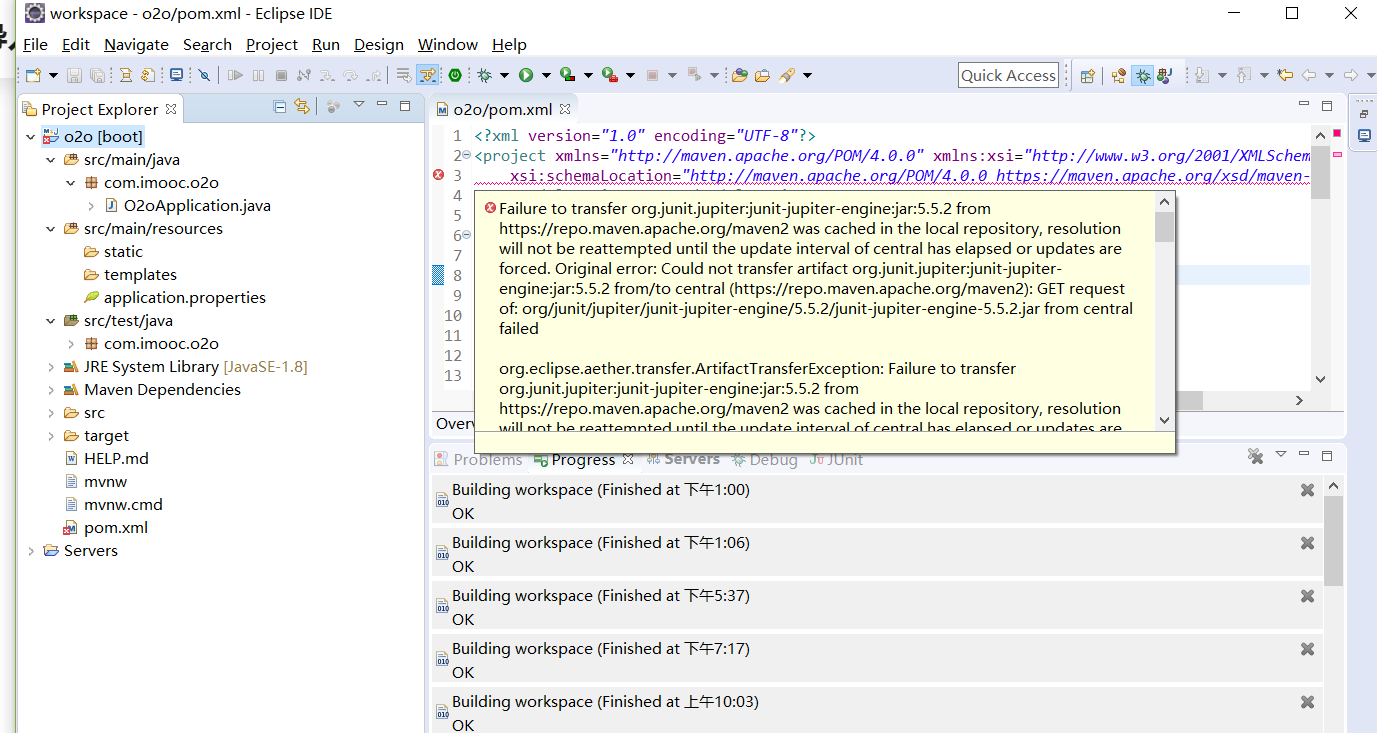
Task: Click the New file wizard icon
Action: click(x=33, y=75)
